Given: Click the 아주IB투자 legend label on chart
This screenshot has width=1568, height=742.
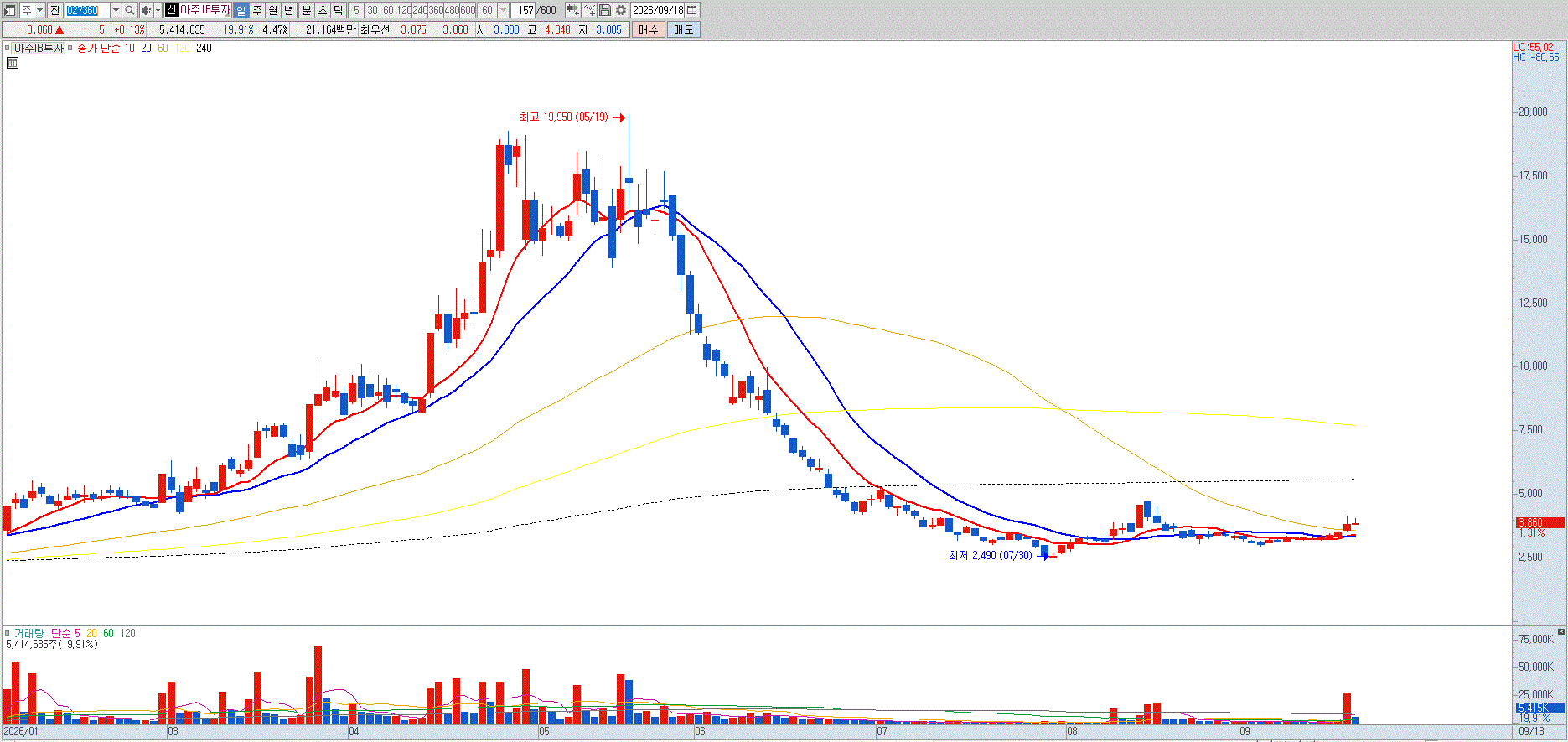Looking at the screenshot, I should pos(39,48).
